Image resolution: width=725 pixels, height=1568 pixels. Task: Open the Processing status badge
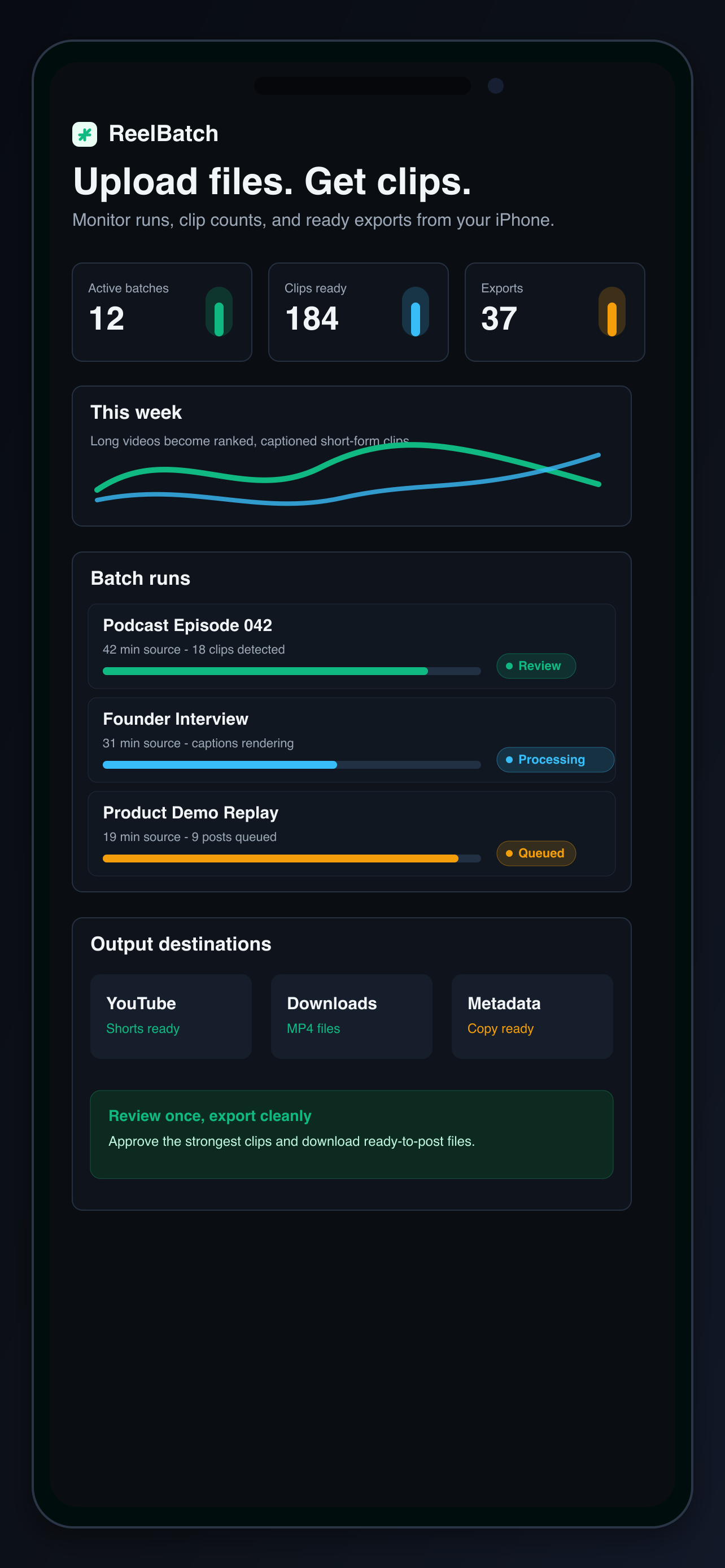click(555, 760)
